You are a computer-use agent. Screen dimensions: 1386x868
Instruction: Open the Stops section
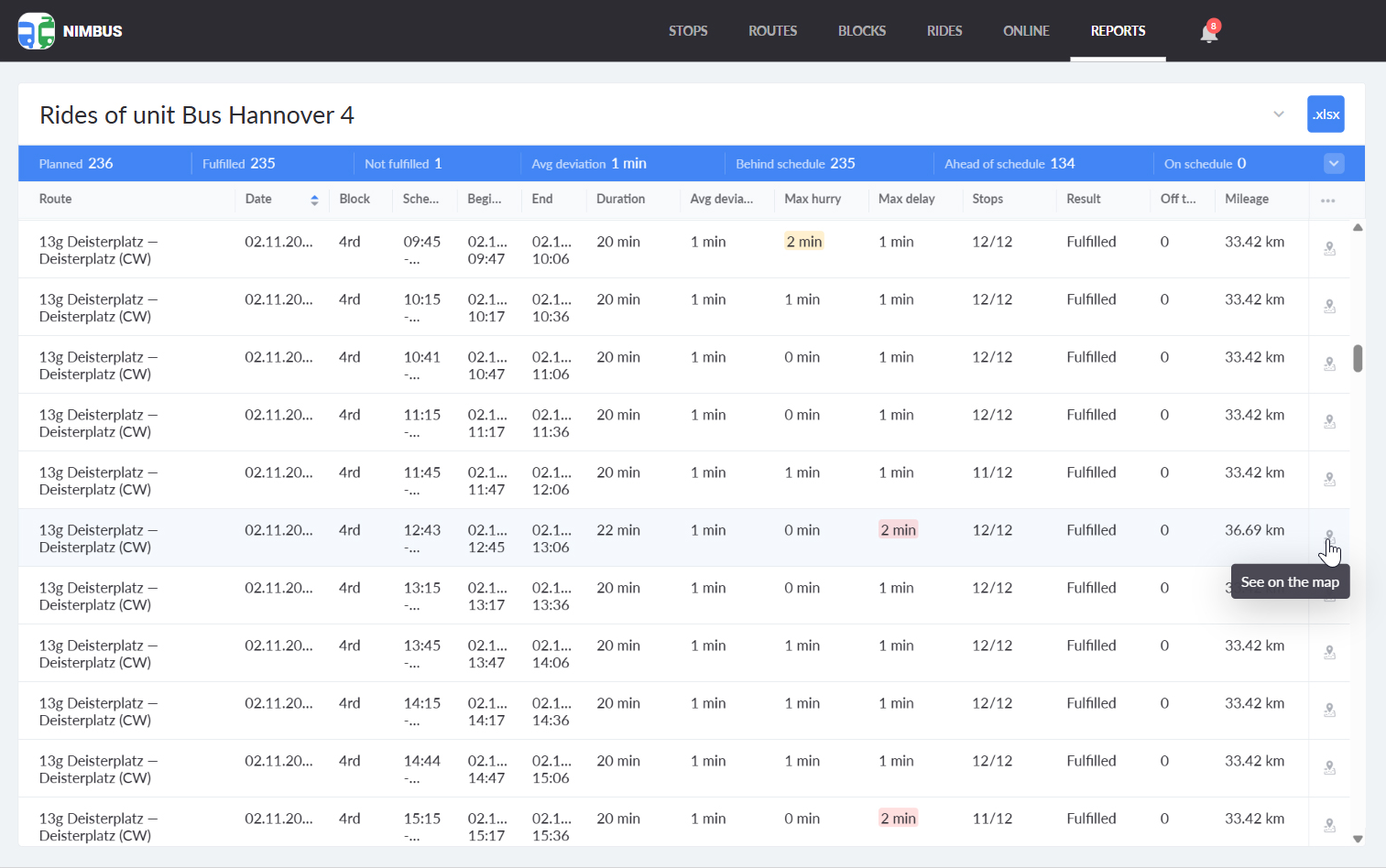coord(687,31)
